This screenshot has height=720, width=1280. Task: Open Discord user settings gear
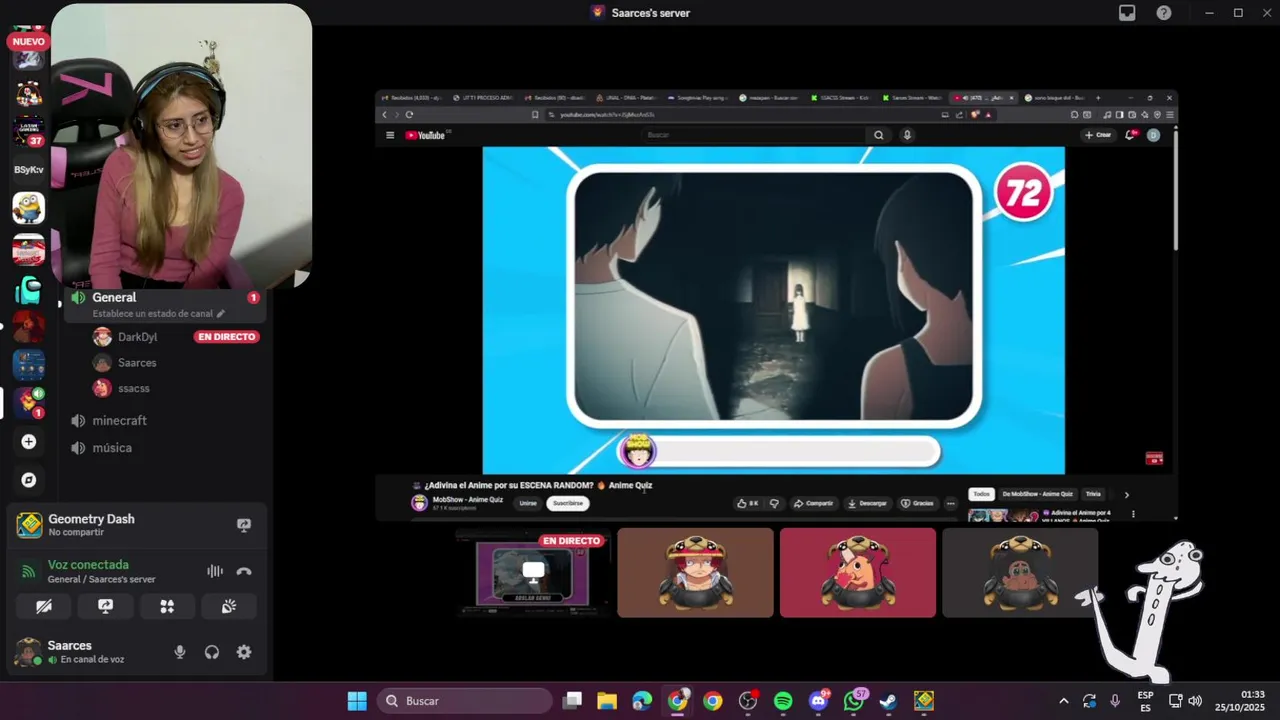[244, 652]
